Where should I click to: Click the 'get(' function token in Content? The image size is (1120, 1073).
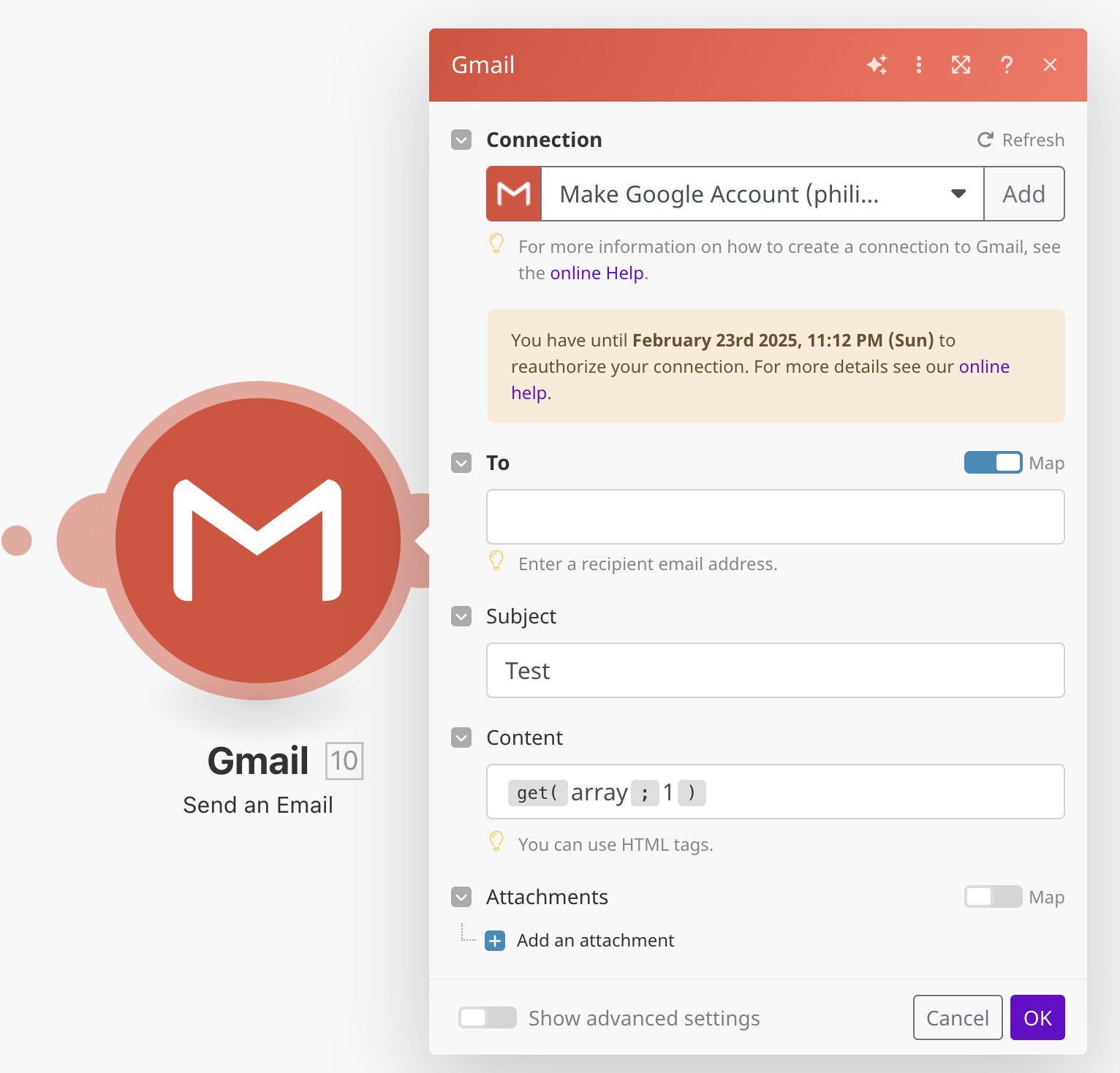tap(537, 792)
